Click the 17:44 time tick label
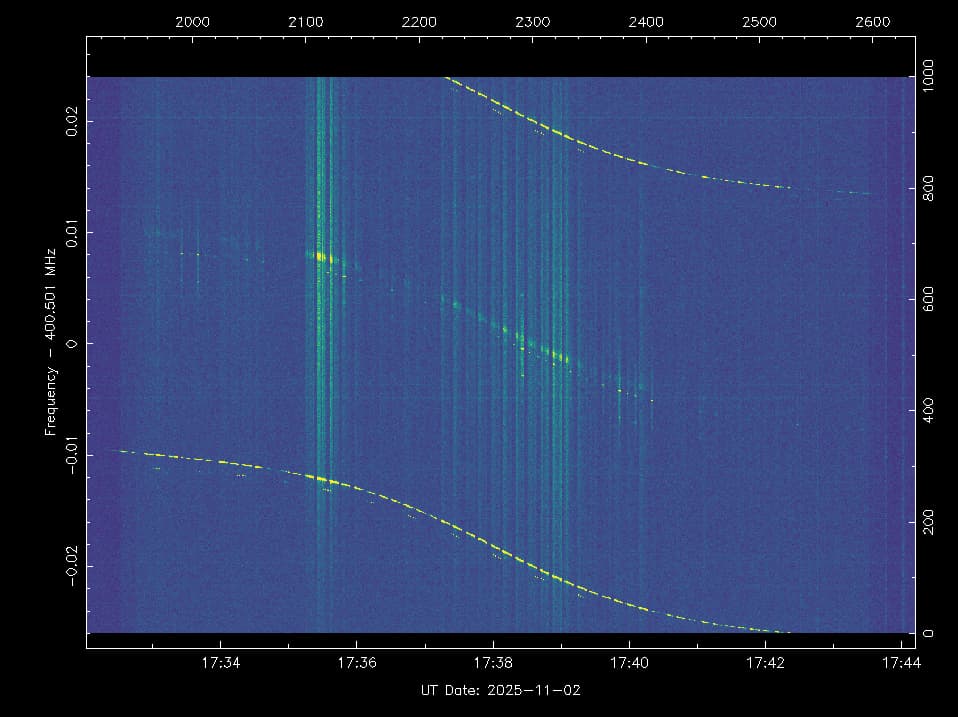Image resolution: width=958 pixels, height=717 pixels. point(900,662)
